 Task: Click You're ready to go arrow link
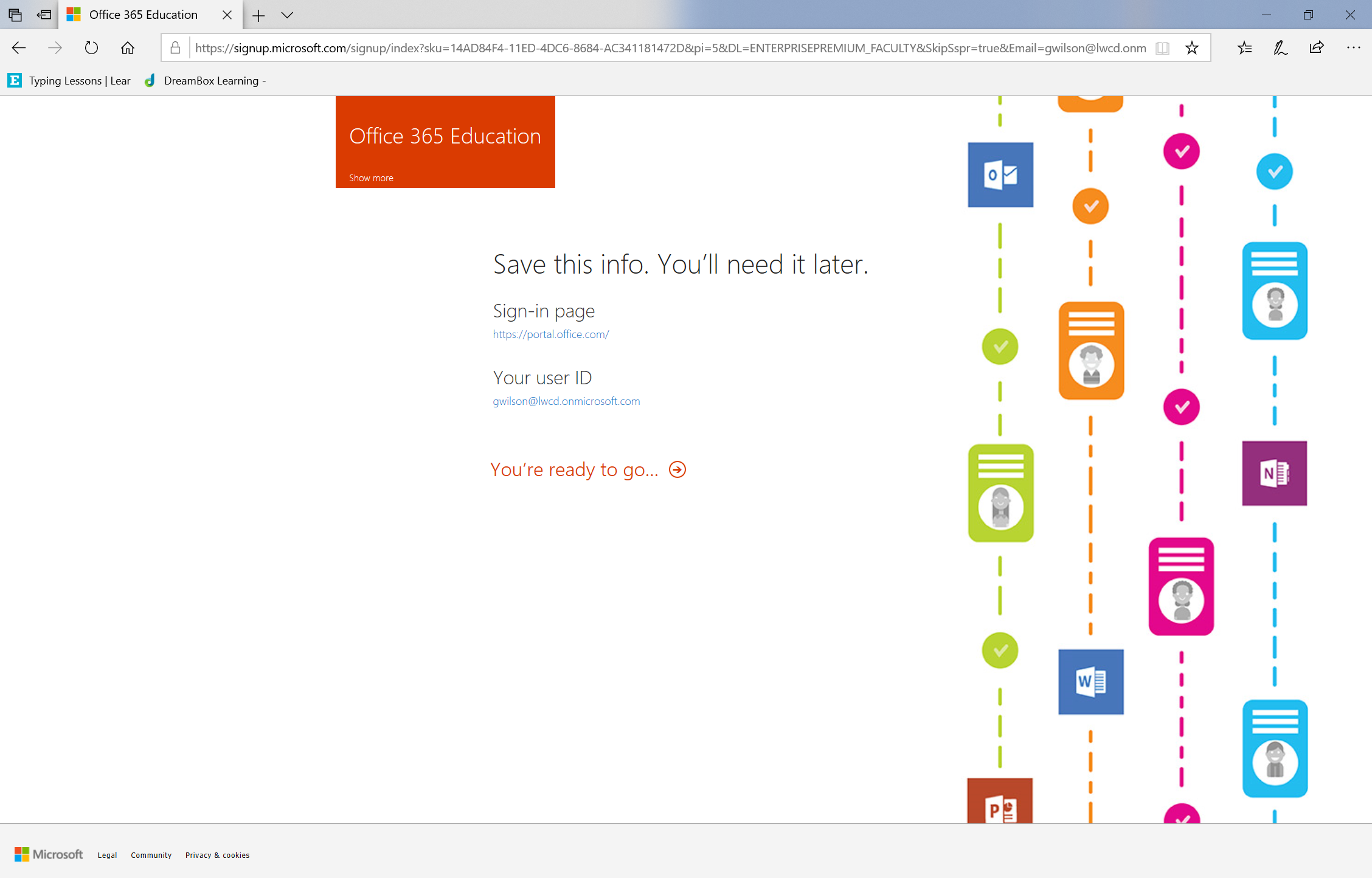pos(678,469)
